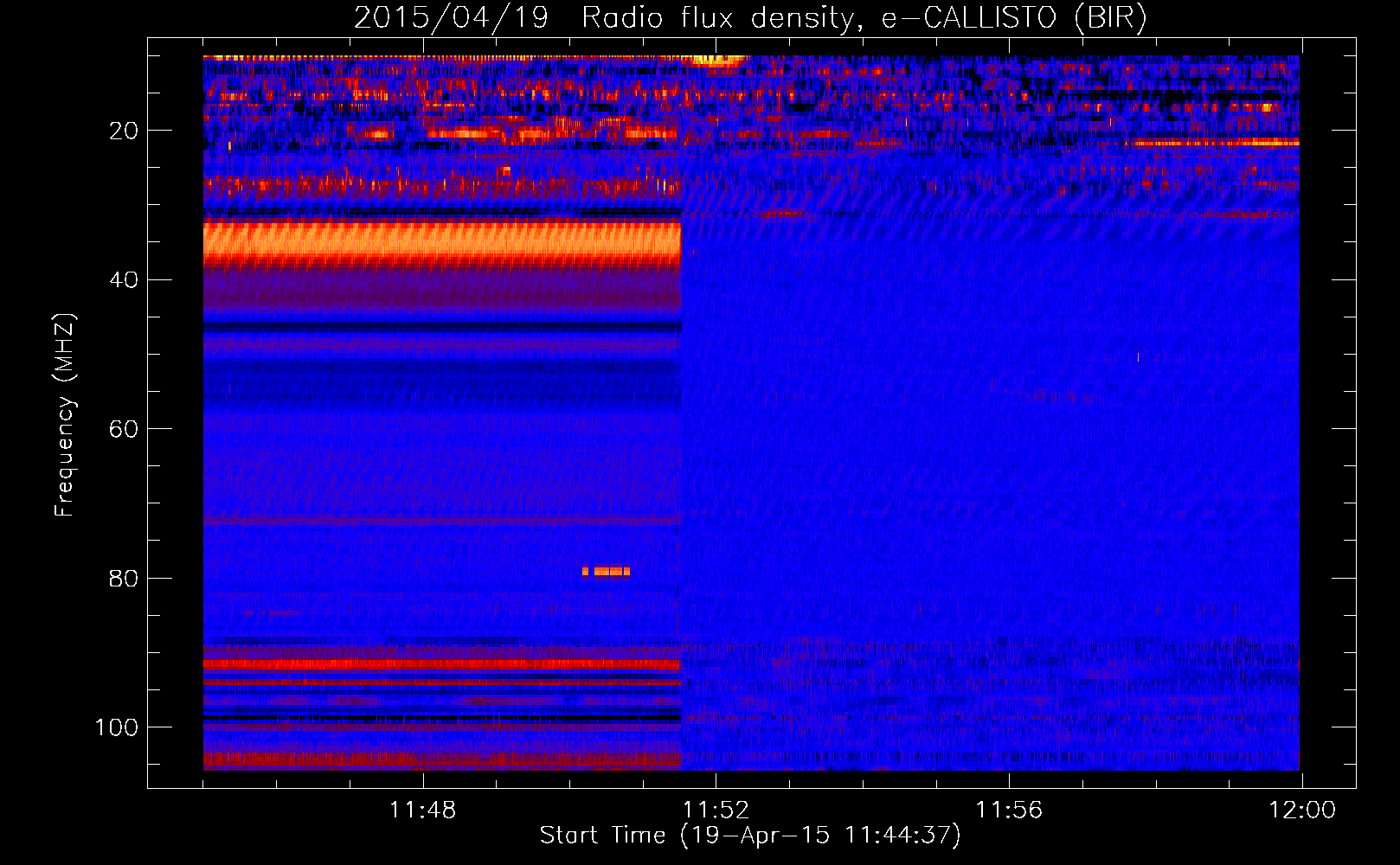
Task: Click the '20' frequency tick label
Action: (124, 131)
